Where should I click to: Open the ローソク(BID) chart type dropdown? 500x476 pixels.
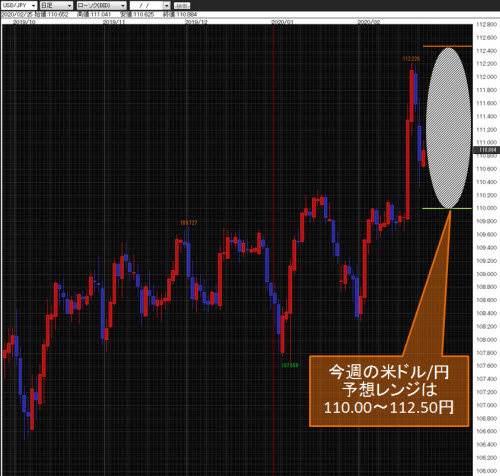(101, 5)
